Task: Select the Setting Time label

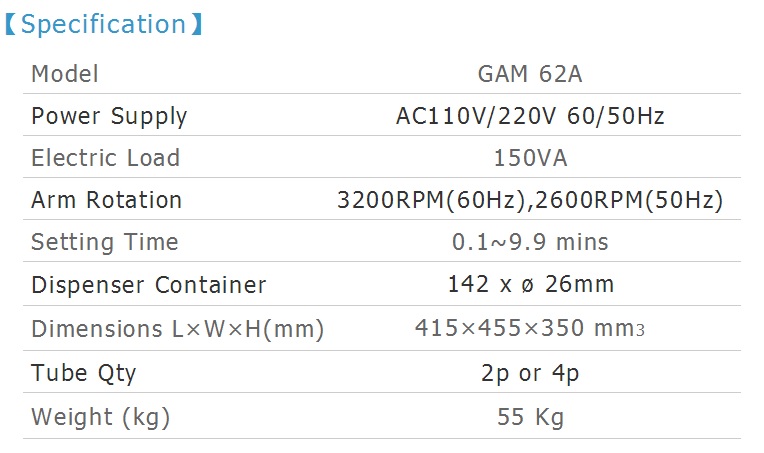Action: pos(105,243)
